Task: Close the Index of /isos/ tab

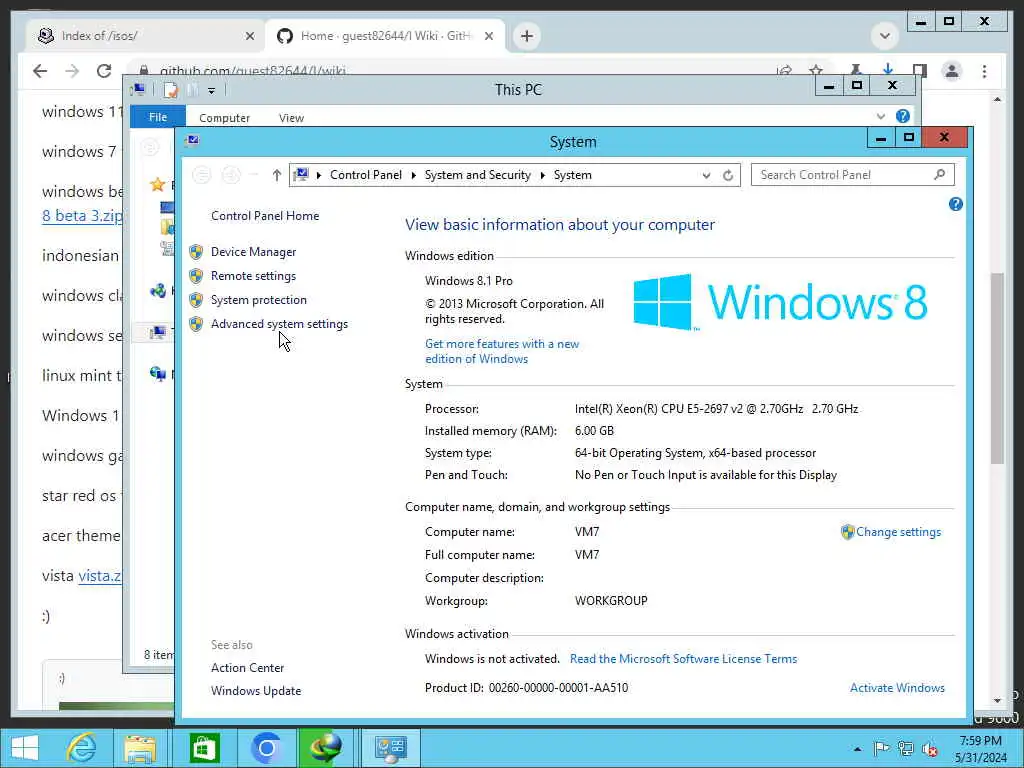Action: point(249,36)
